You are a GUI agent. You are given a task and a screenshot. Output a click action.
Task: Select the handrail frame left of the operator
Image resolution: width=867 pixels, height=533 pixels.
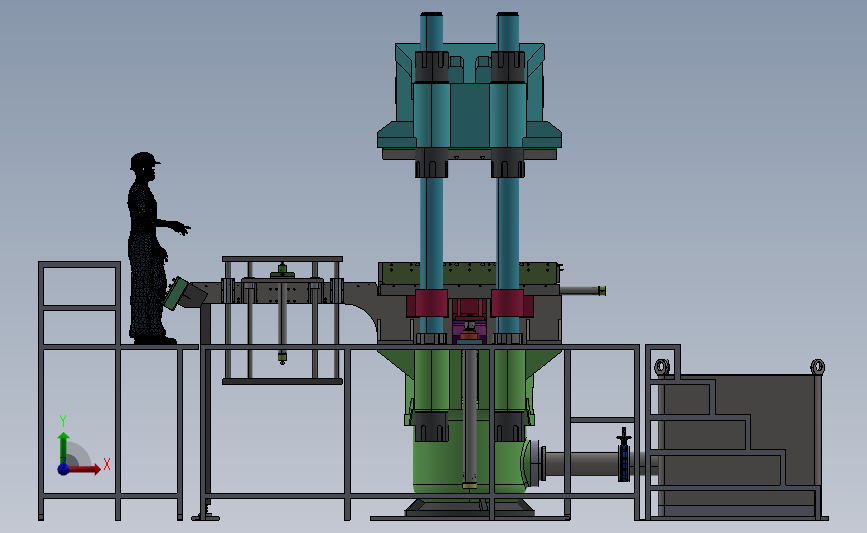point(80,304)
